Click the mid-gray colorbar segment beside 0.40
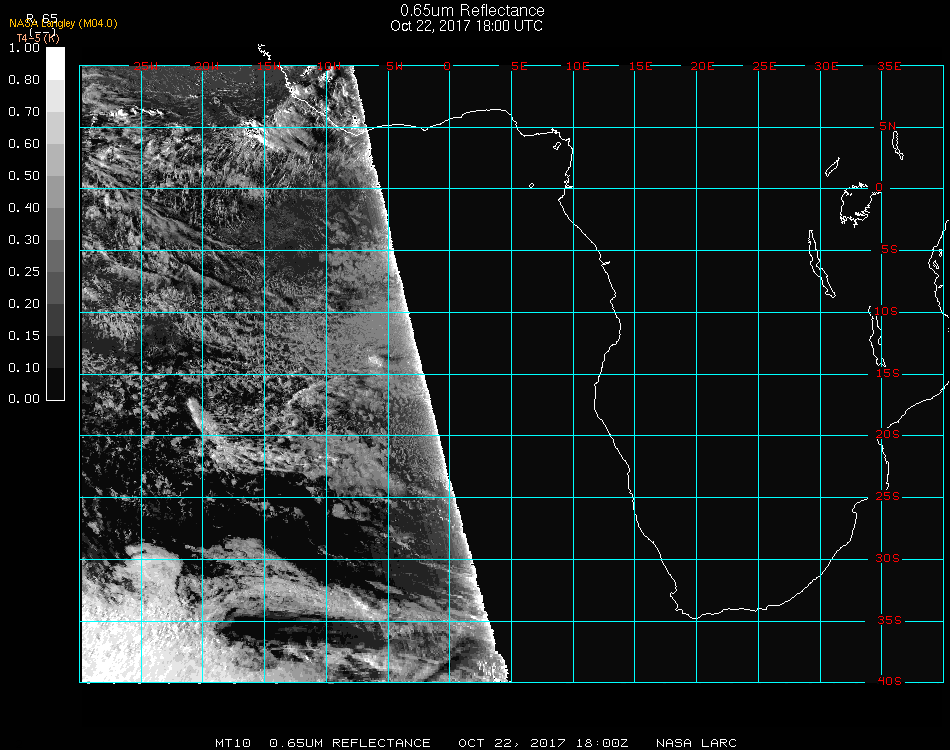 pyautogui.click(x=55, y=224)
